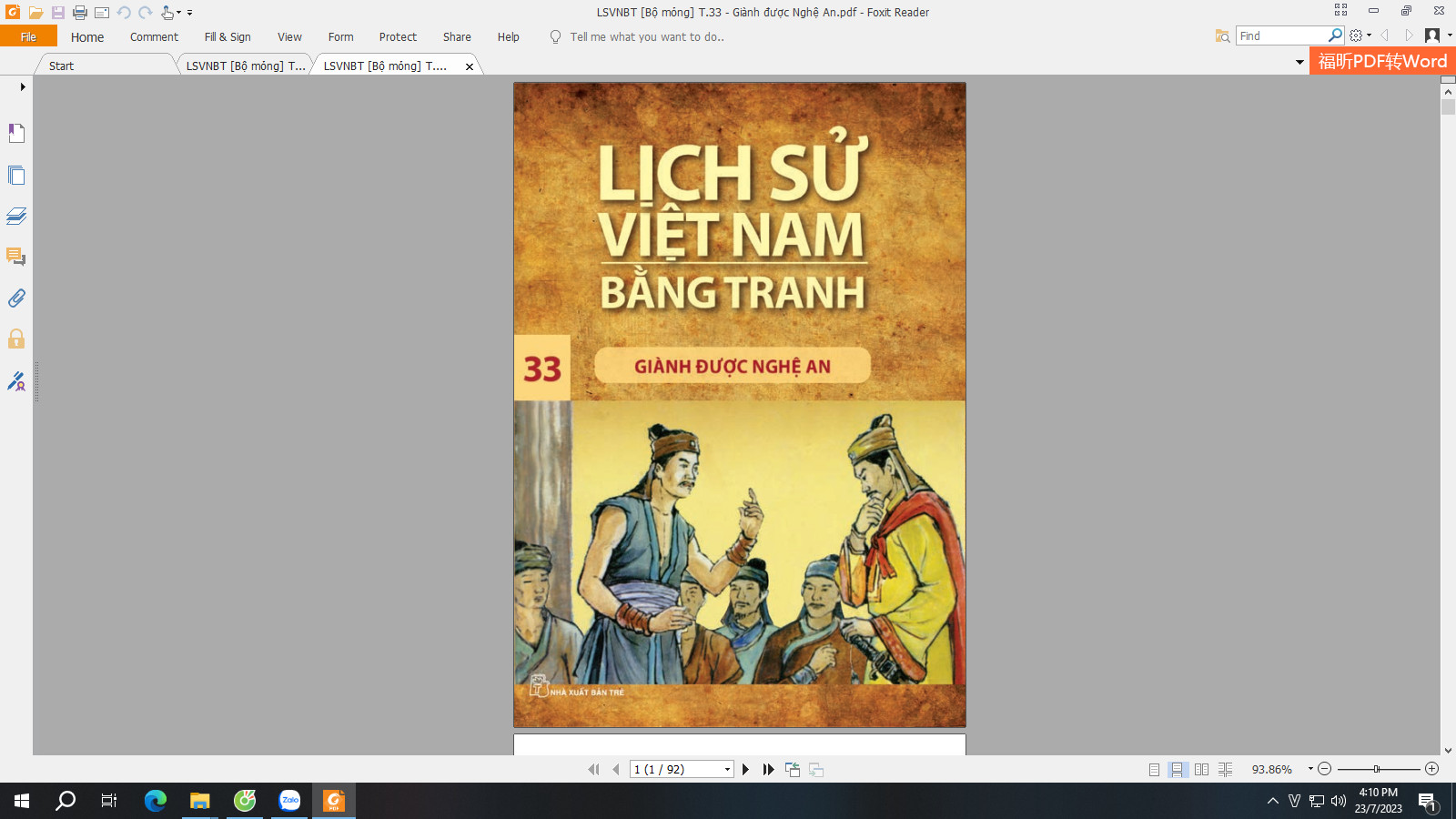
Task: Open the zoom percentage dropdown
Action: [1310, 769]
